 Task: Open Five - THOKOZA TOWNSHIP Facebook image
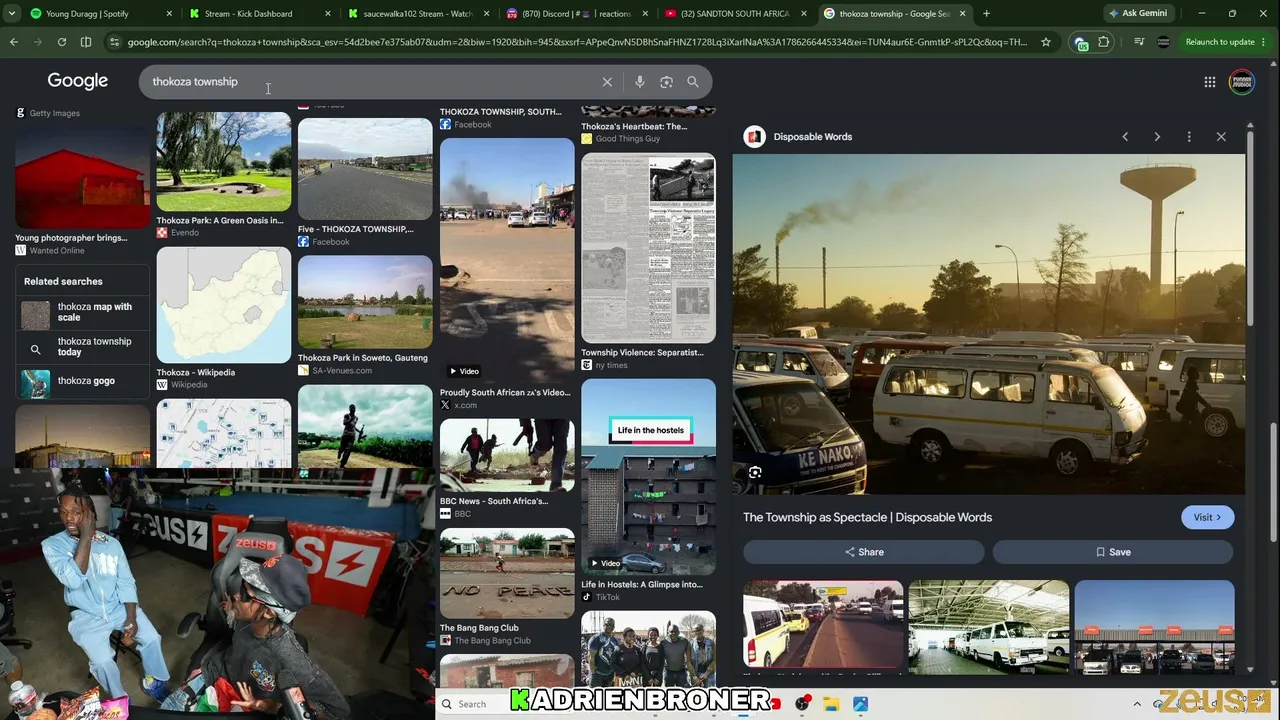(365, 169)
